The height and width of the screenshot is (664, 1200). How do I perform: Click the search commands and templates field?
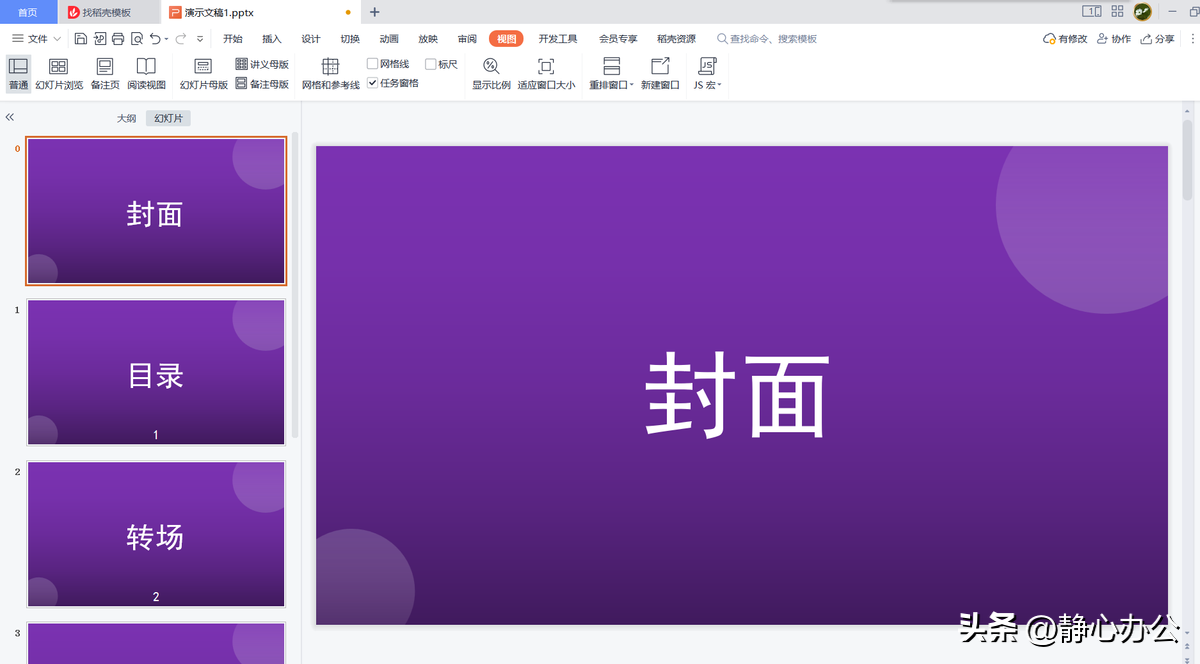(x=768, y=39)
